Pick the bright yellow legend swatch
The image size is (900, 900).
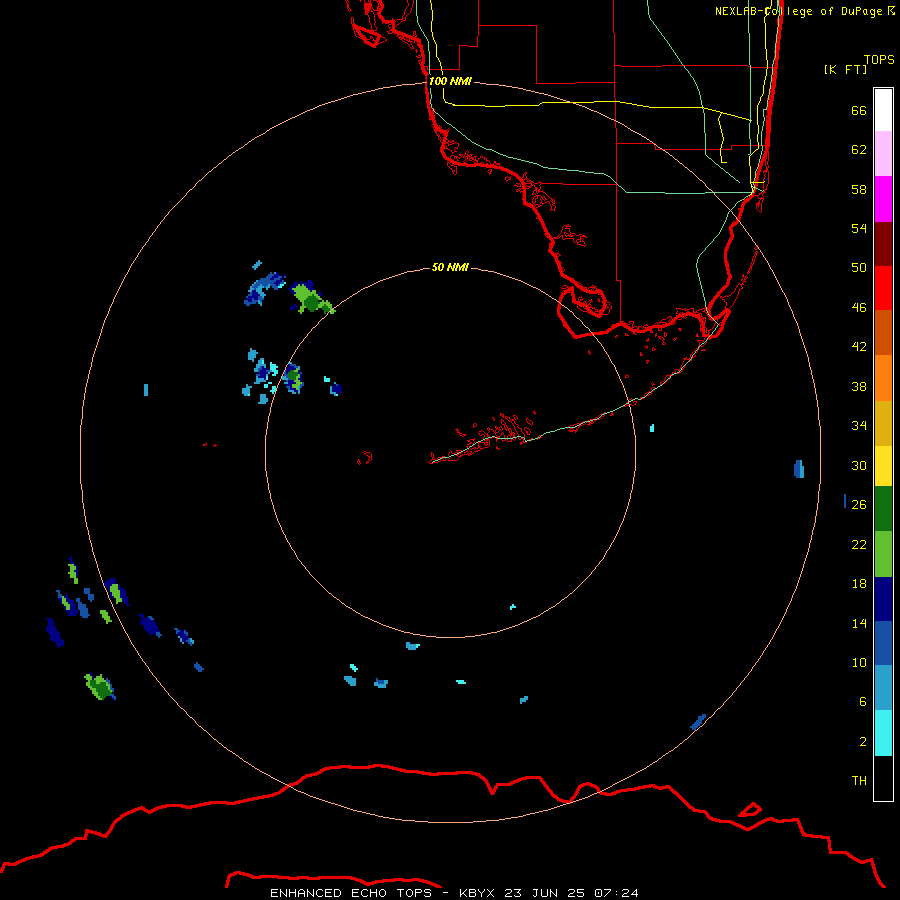883,466
